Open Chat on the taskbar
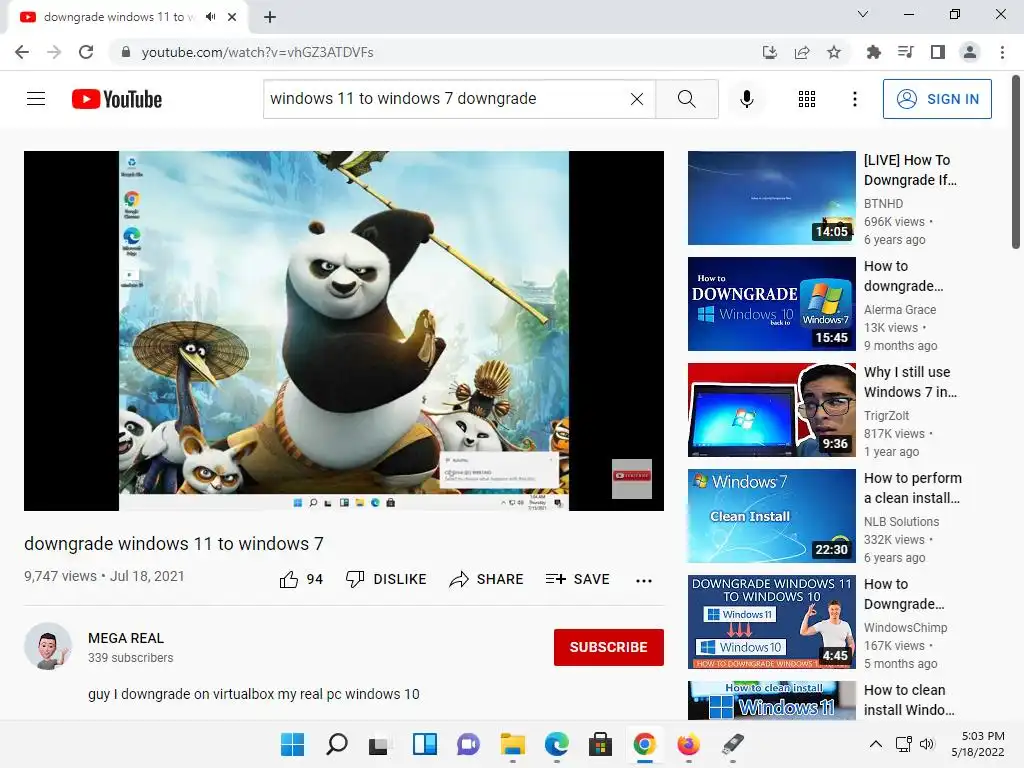This screenshot has width=1024, height=768. pos(468,744)
